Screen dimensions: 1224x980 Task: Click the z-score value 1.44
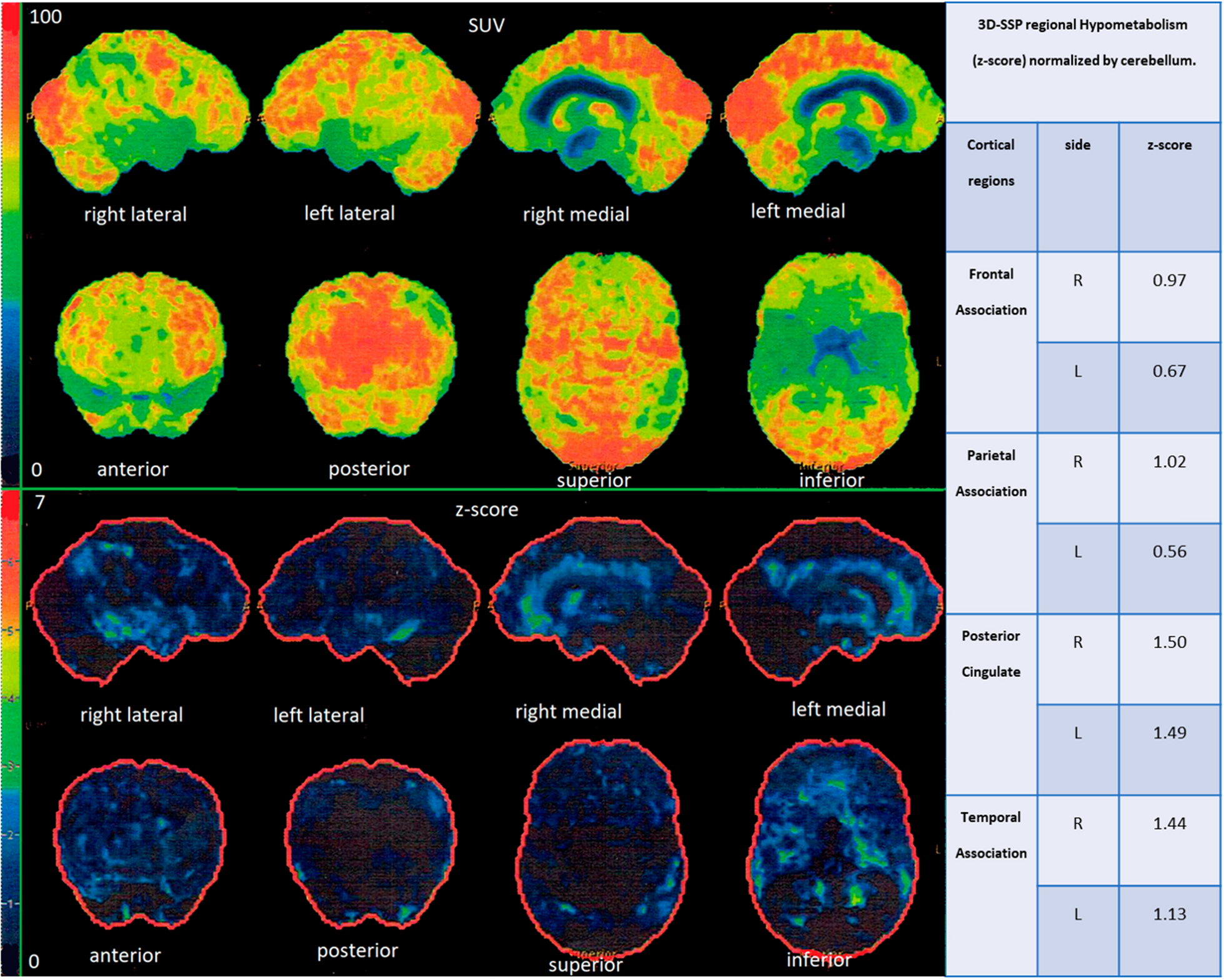[x=1169, y=824]
